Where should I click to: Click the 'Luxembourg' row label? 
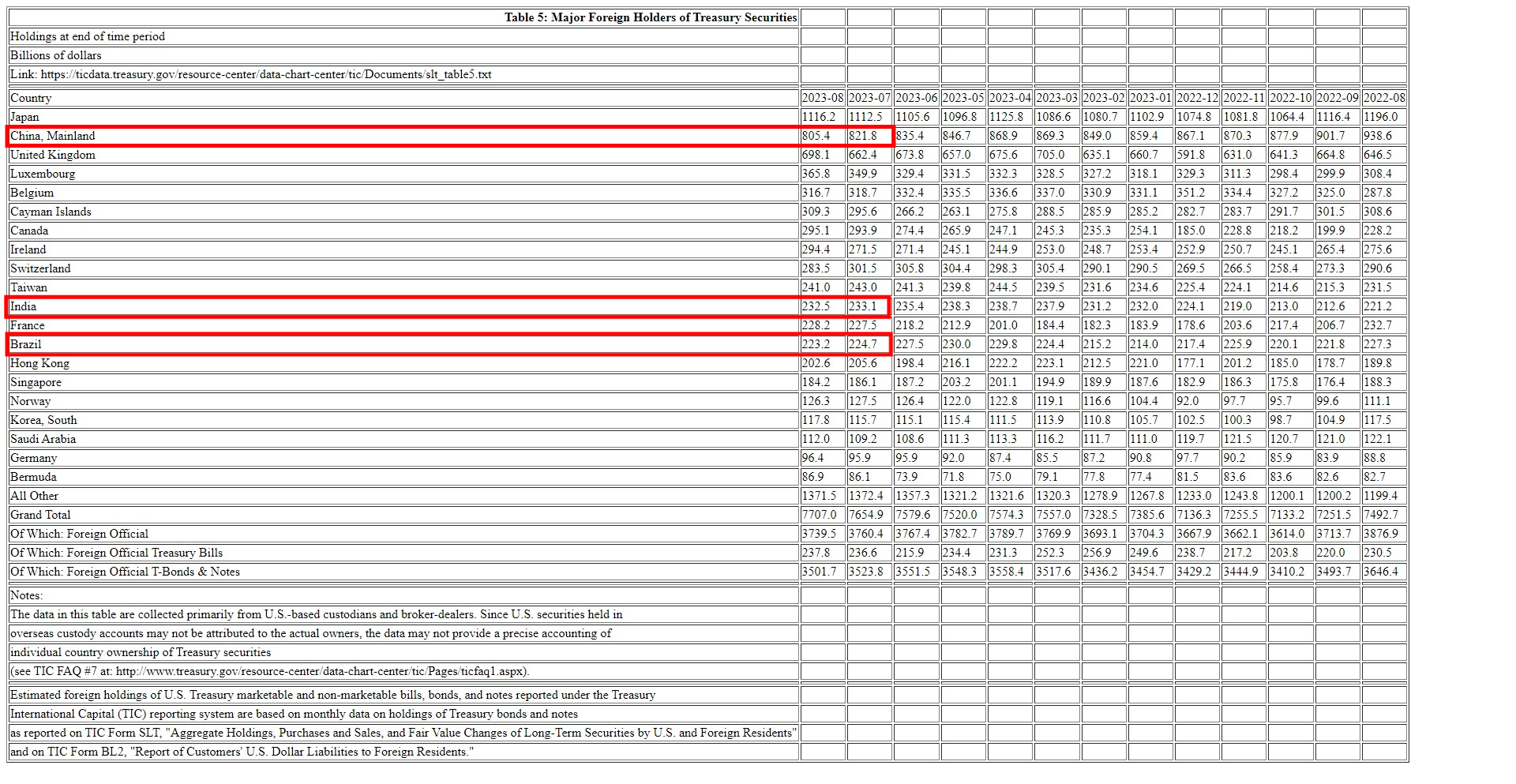pos(403,174)
